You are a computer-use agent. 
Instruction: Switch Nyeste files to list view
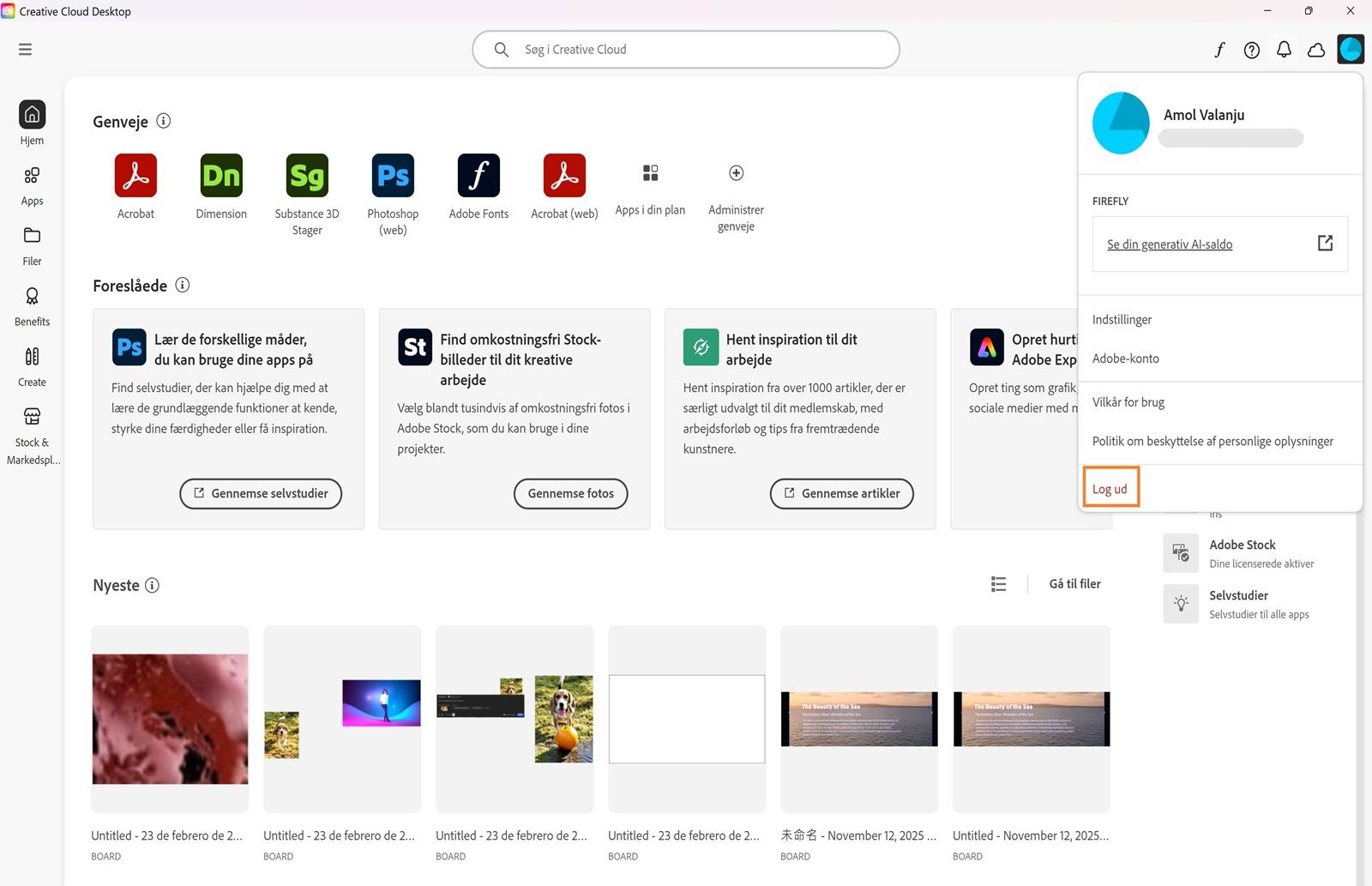point(998,584)
